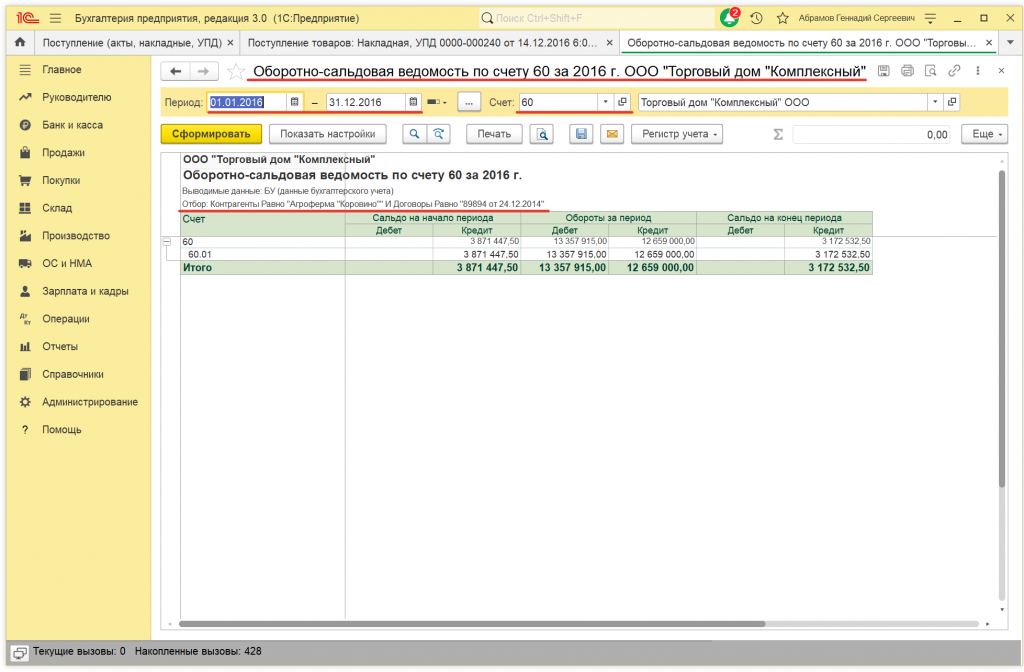The height and width of the screenshot is (672, 1024).
Task: Click the global search field
Action: pos(596,18)
